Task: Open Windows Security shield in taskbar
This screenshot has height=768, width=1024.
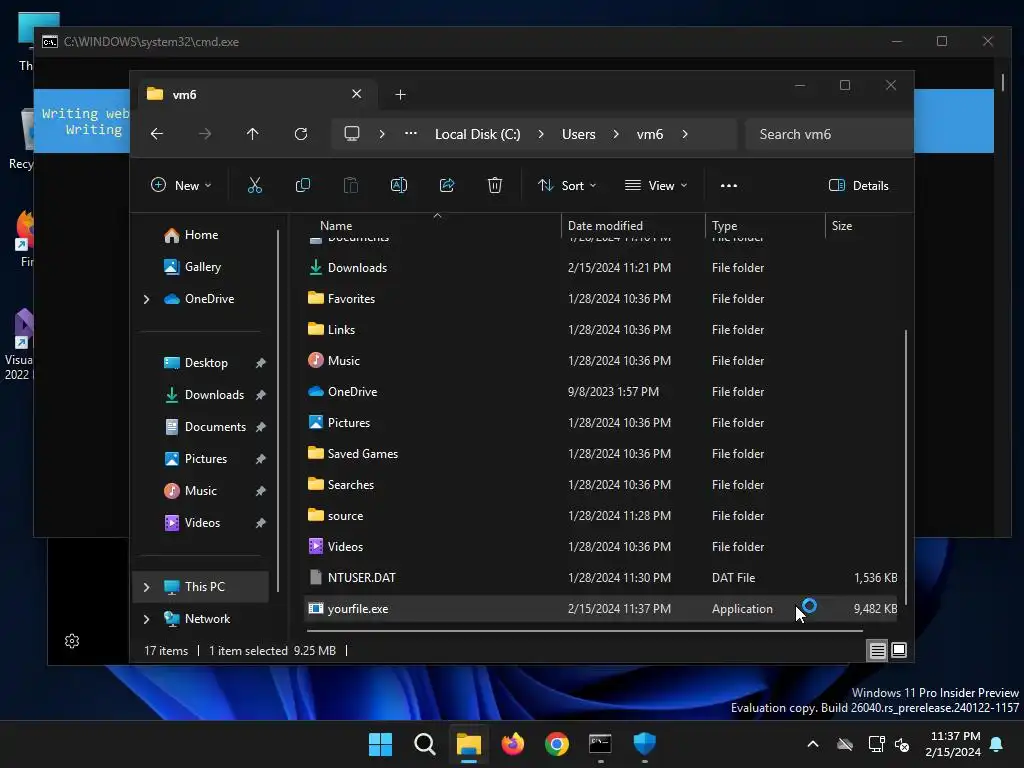Action: [645, 744]
